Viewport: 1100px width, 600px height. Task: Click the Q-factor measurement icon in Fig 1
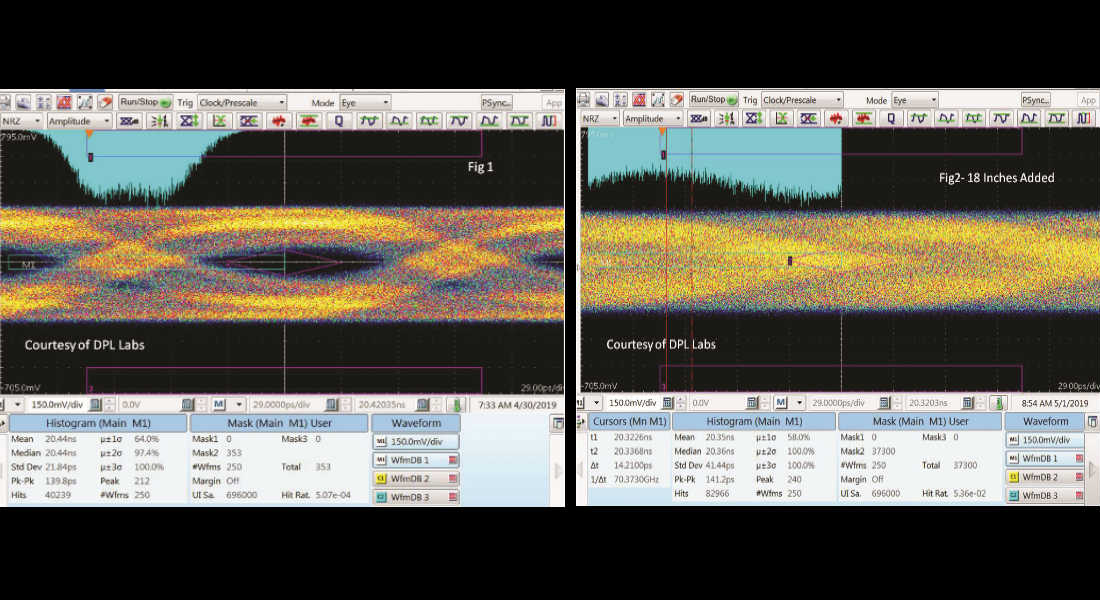pyautogui.click(x=339, y=121)
